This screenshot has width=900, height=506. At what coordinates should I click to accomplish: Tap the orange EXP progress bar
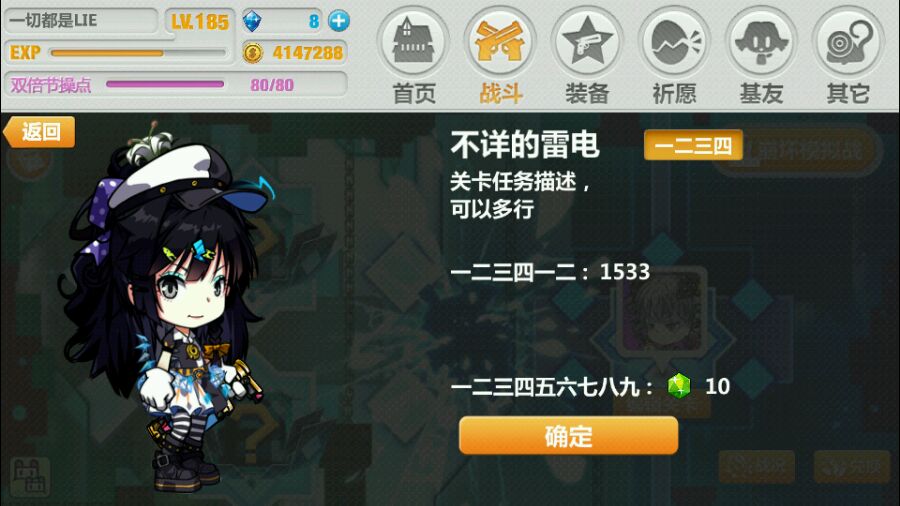[138, 53]
